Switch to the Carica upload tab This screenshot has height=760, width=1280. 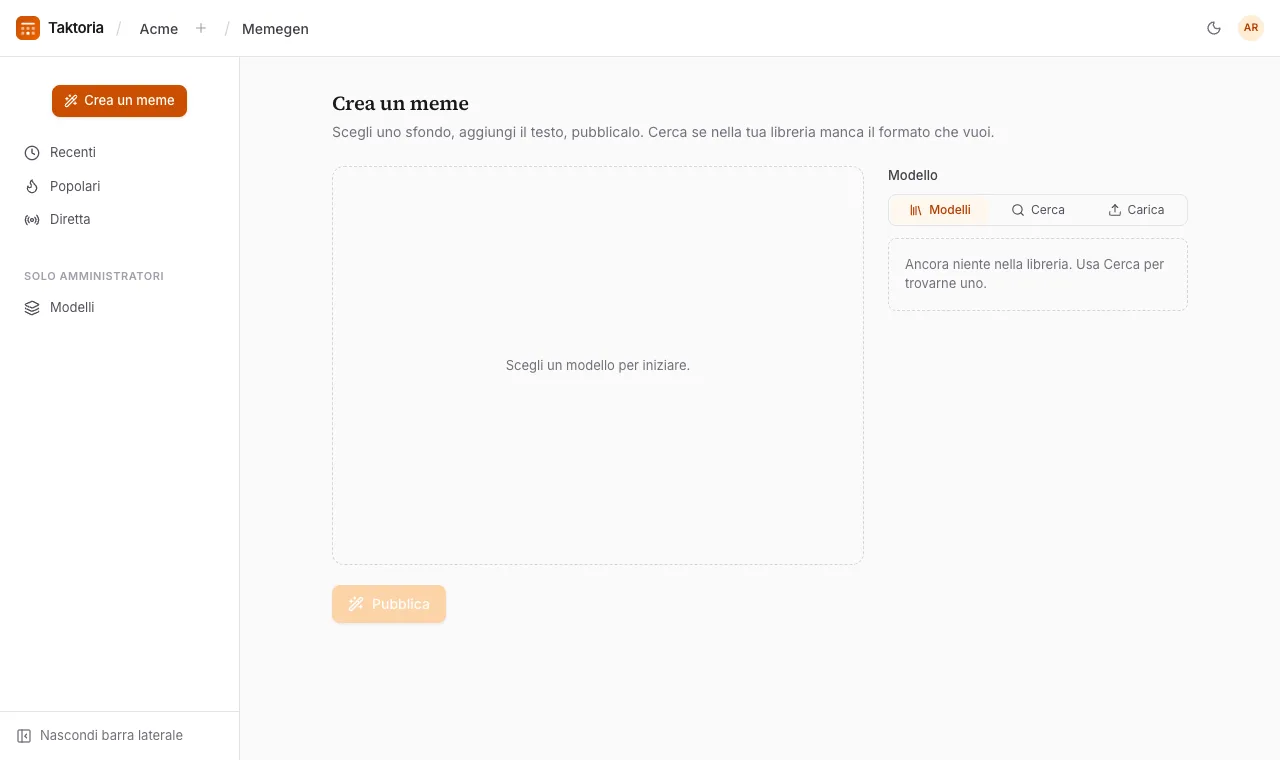(x=1136, y=210)
